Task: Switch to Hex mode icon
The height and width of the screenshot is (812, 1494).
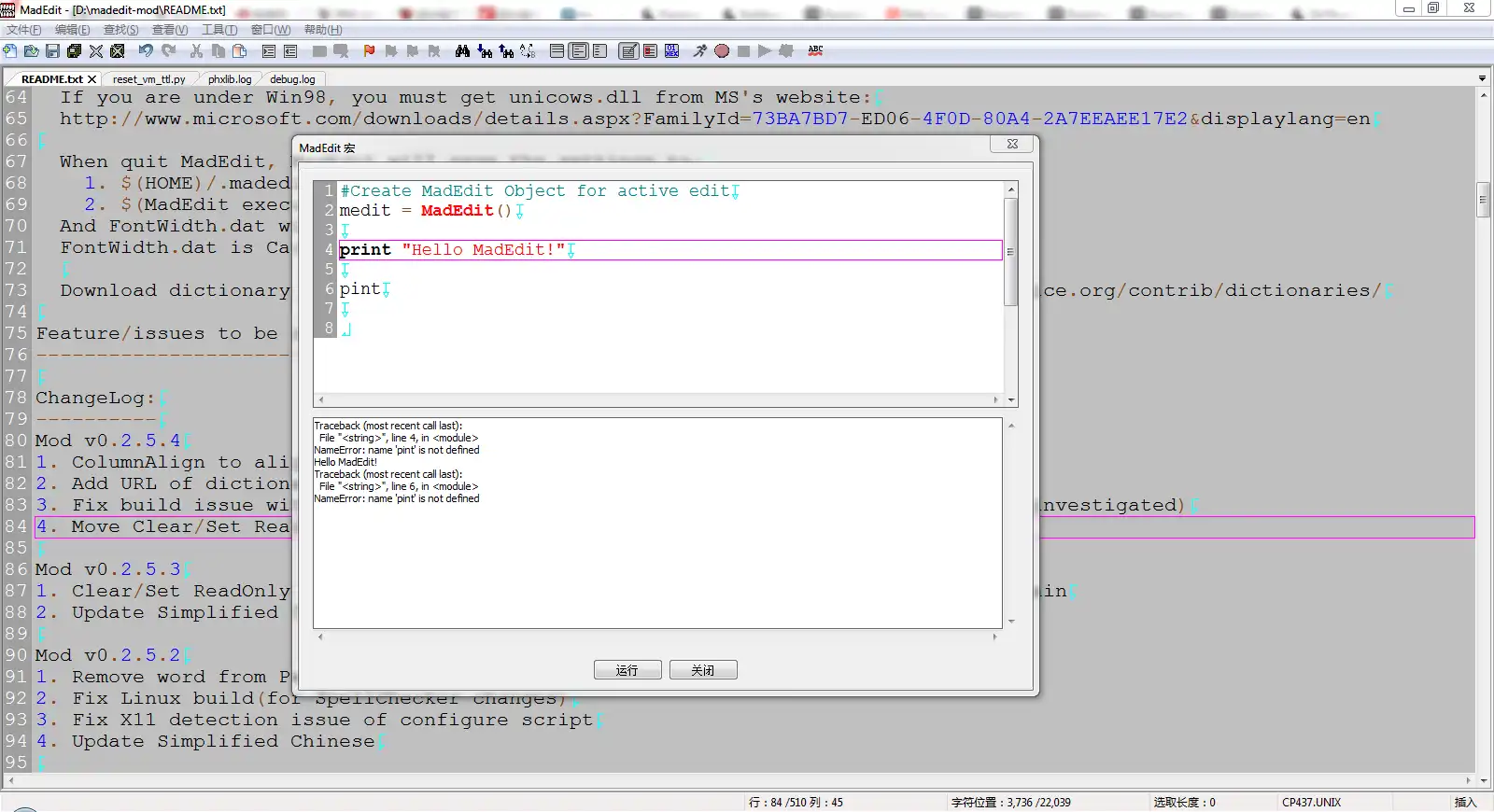Action: click(671, 51)
